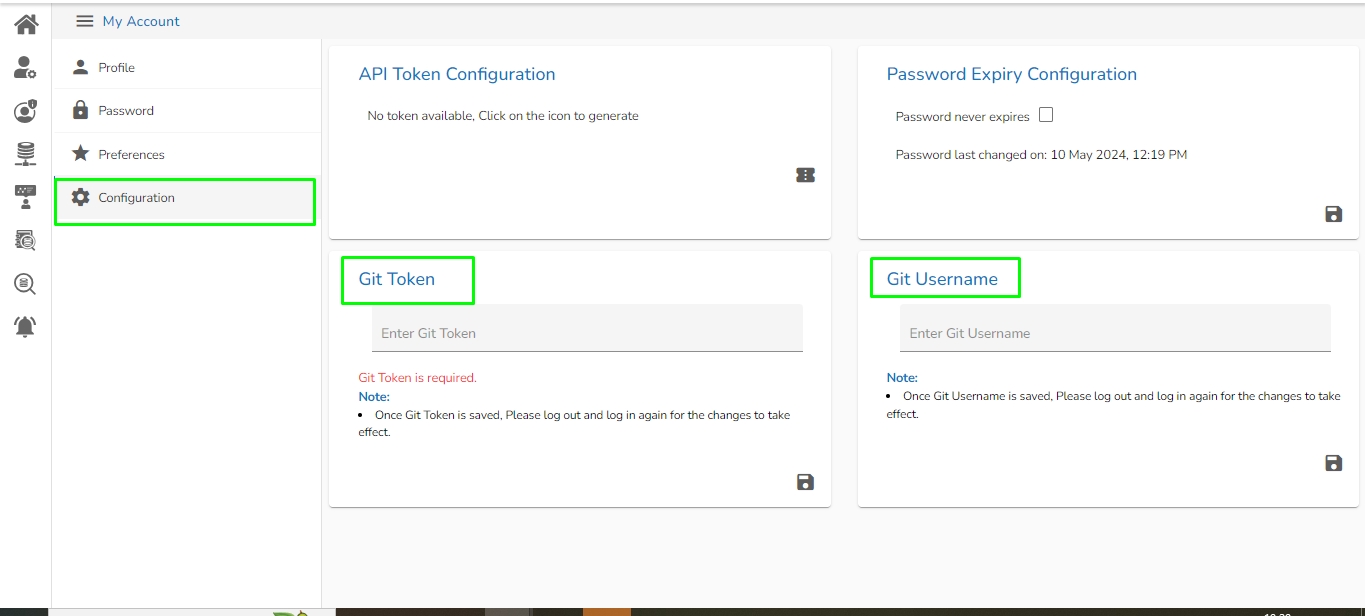Open the Profile menu item
1365x616 pixels.
pos(117,68)
